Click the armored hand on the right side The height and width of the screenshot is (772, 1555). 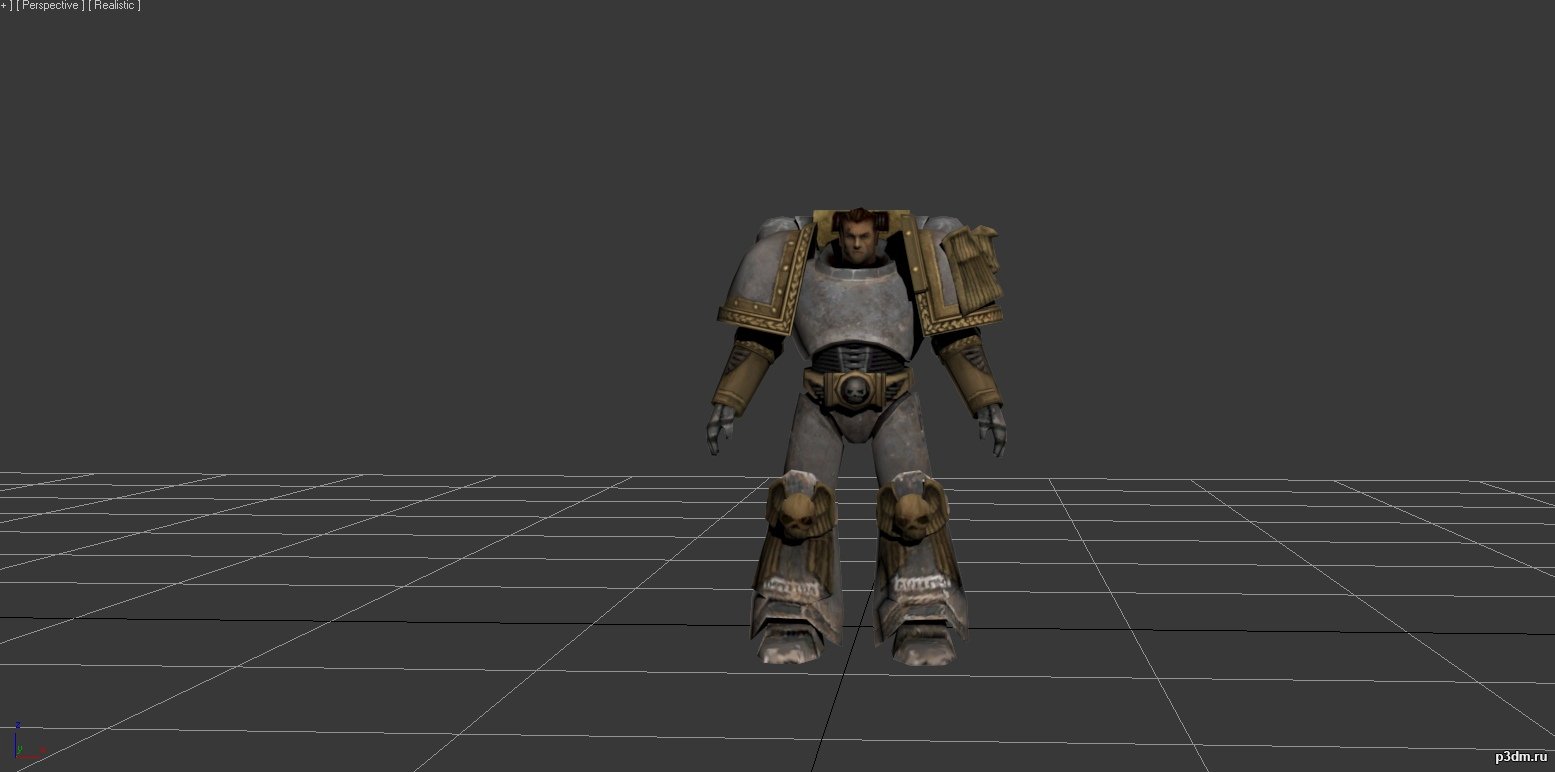pos(994,425)
